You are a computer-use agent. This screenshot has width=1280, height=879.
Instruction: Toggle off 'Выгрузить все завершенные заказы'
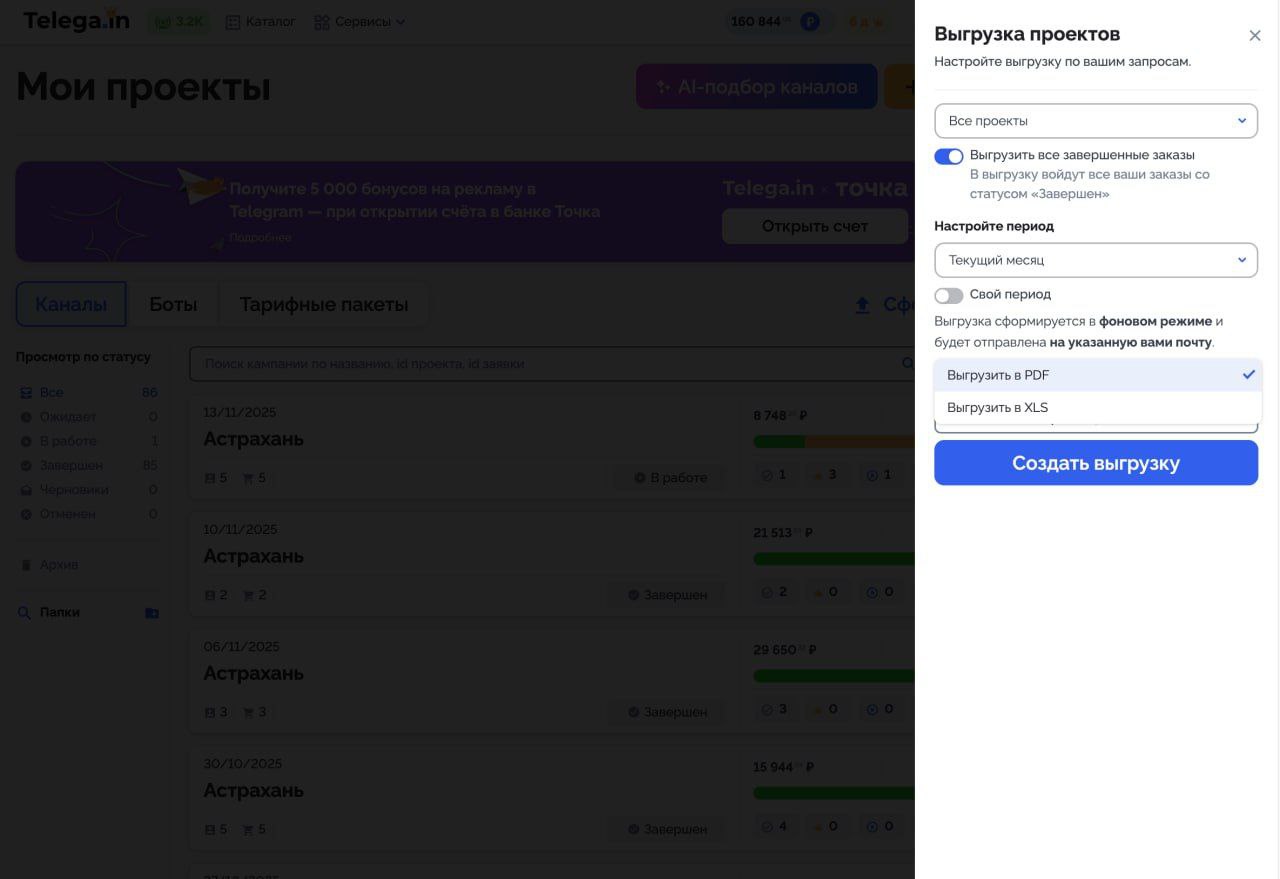[948, 156]
